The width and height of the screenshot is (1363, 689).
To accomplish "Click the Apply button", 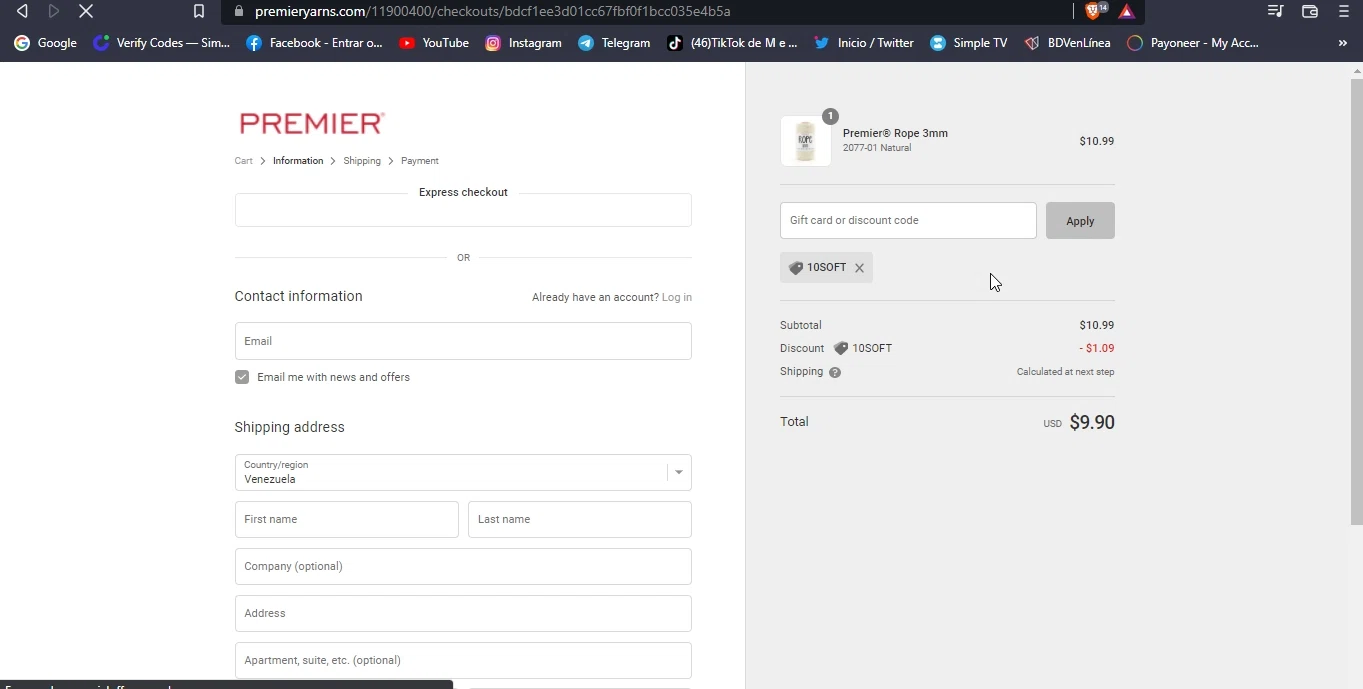I will click(x=1080, y=221).
